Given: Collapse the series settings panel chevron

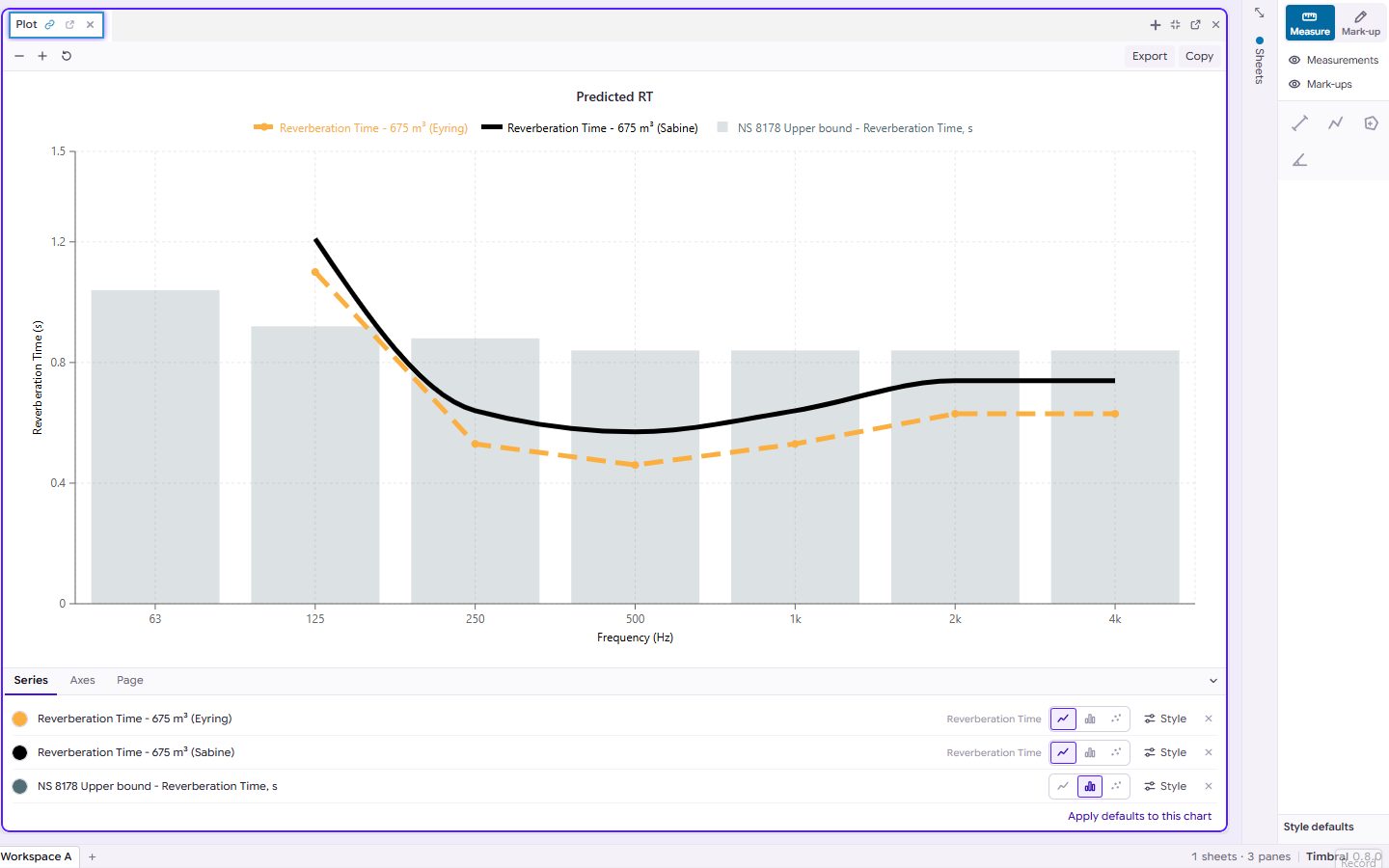Looking at the screenshot, I should [1213, 681].
